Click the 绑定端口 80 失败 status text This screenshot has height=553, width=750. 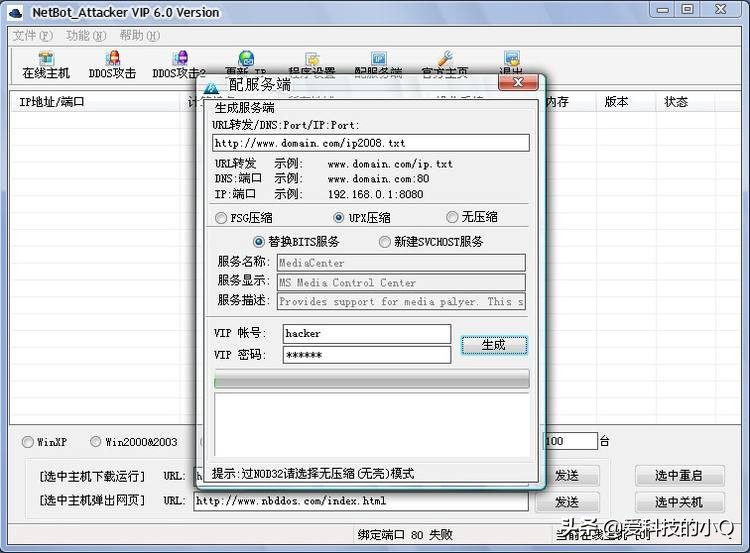click(405, 535)
